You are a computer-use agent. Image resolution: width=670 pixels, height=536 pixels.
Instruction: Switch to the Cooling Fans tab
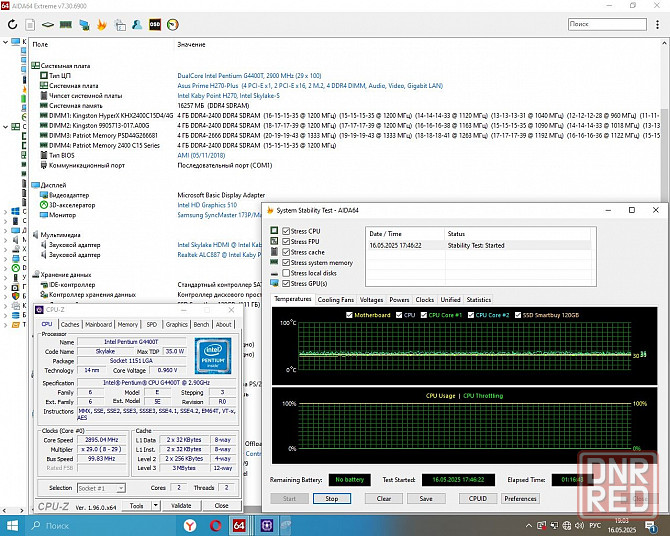[335, 300]
